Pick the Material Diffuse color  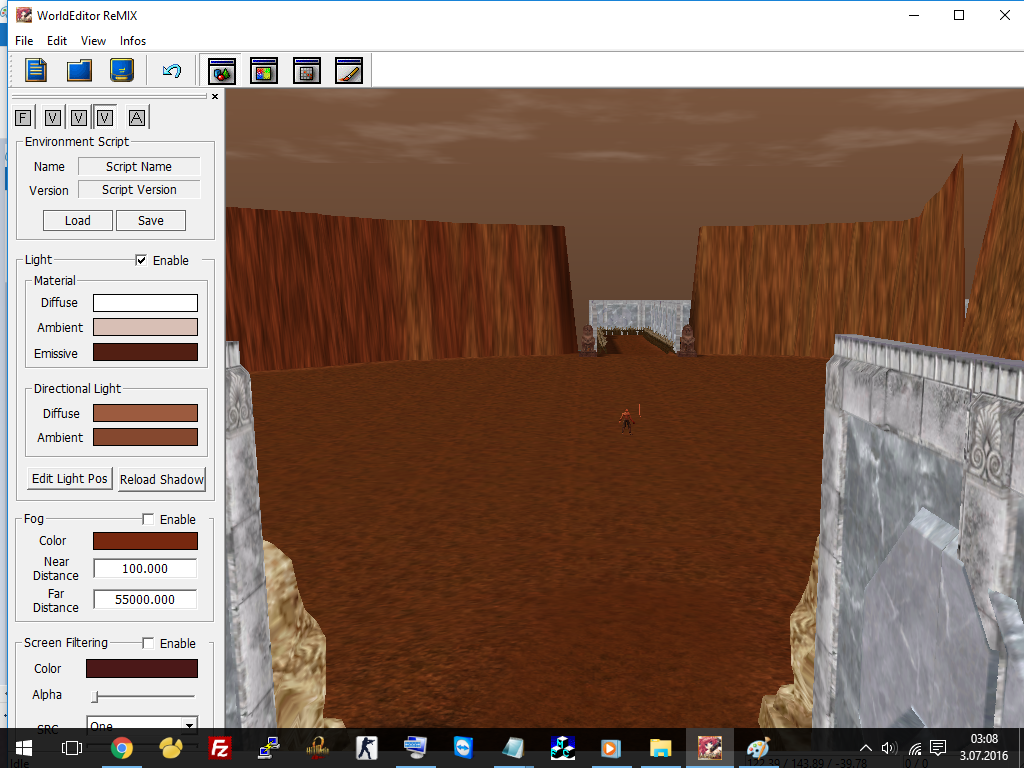[x=145, y=303]
